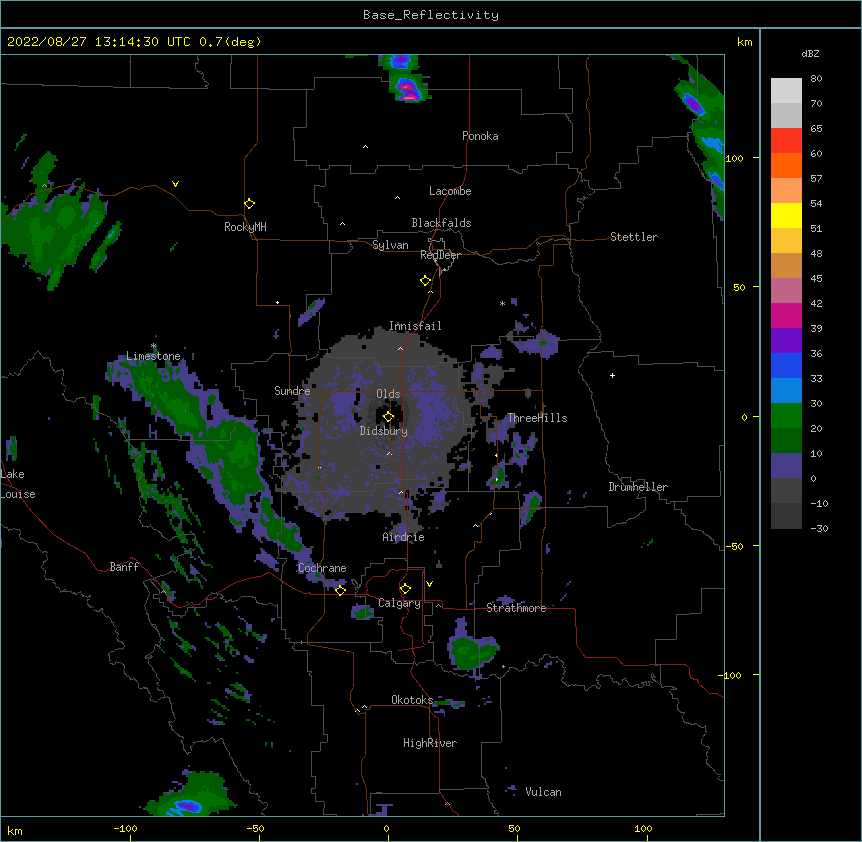Click the magenta 42 dBZ legend swatch

coord(786,315)
